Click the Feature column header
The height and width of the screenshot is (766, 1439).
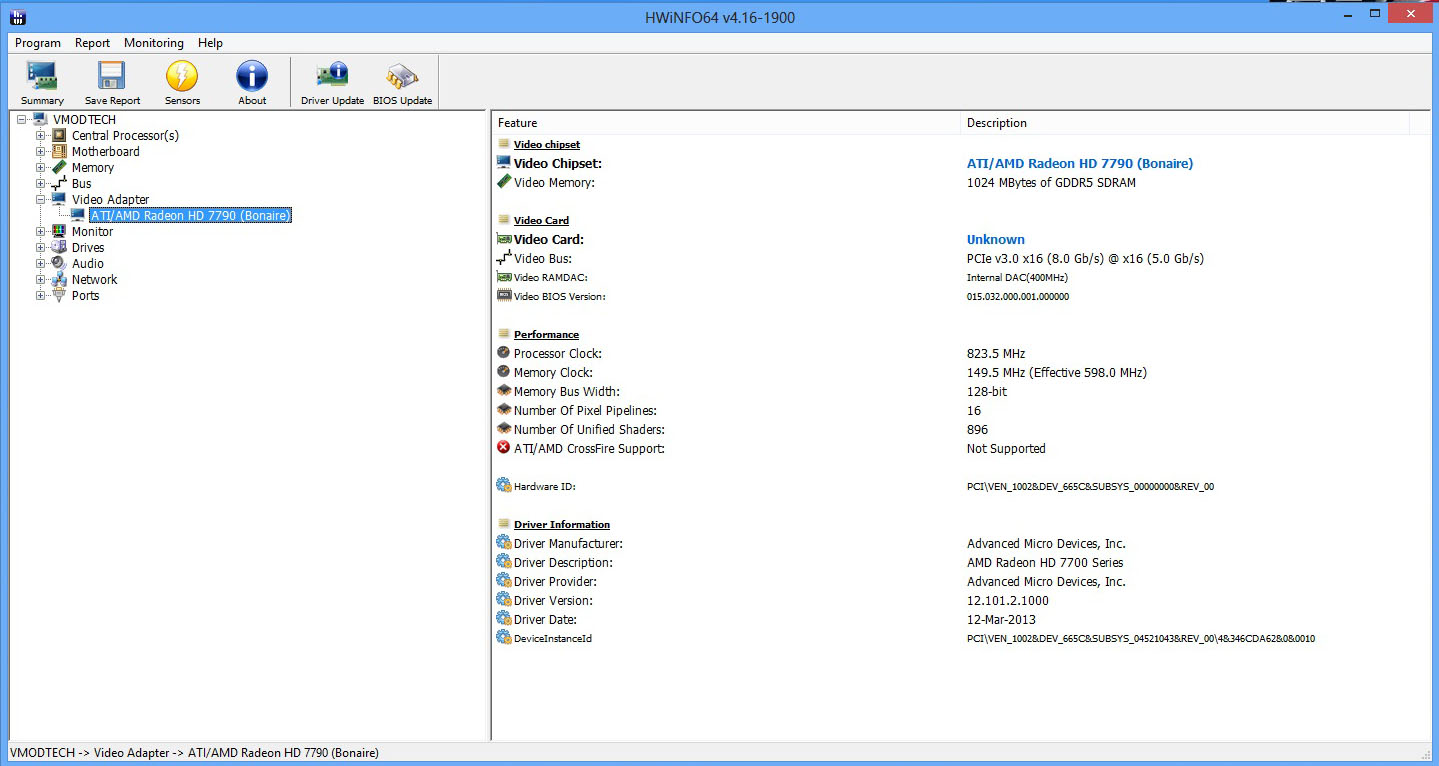tap(726, 123)
